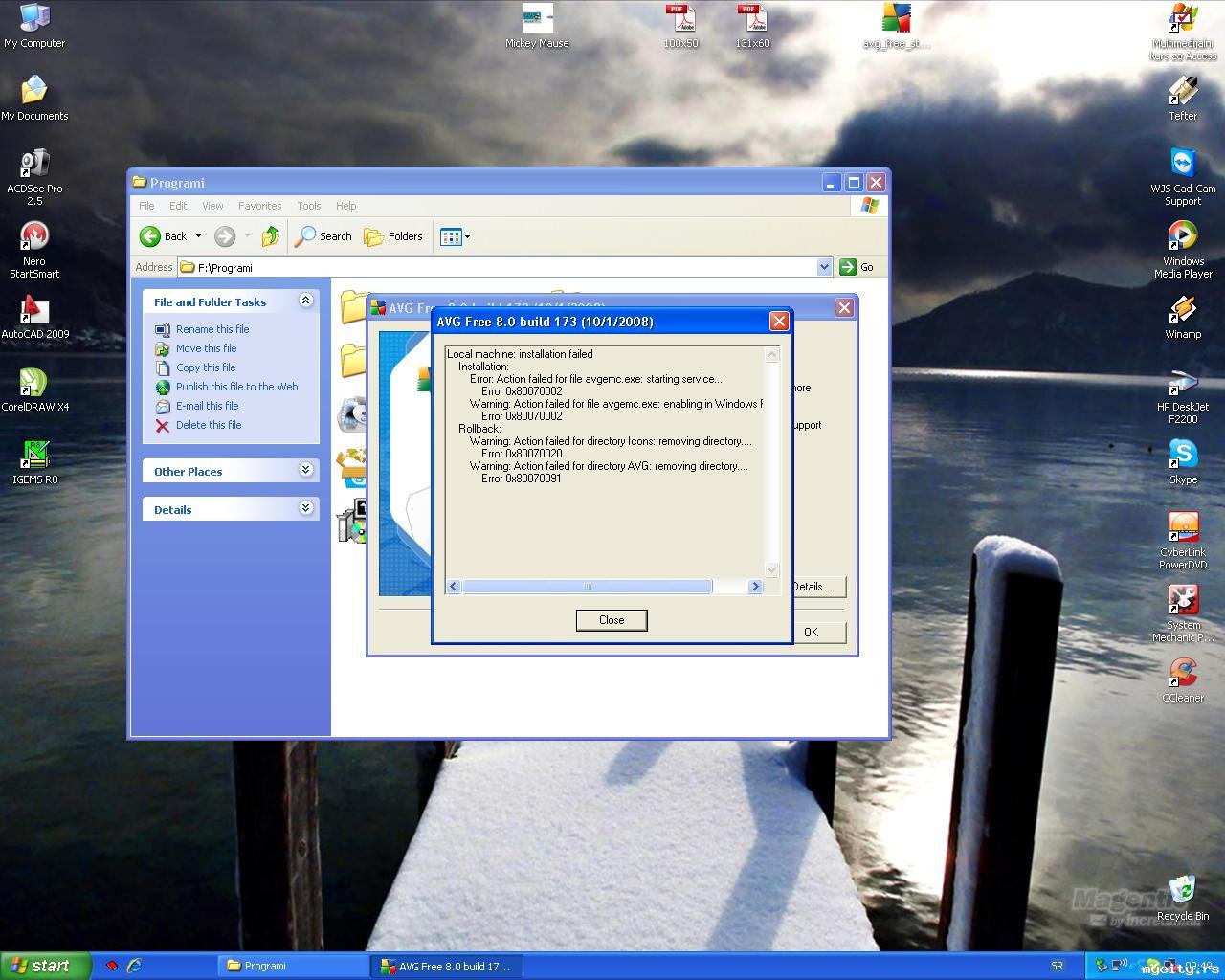Launch Winamp desktop shortcut
Viewport: 1225px width, 980px height.
1183,317
